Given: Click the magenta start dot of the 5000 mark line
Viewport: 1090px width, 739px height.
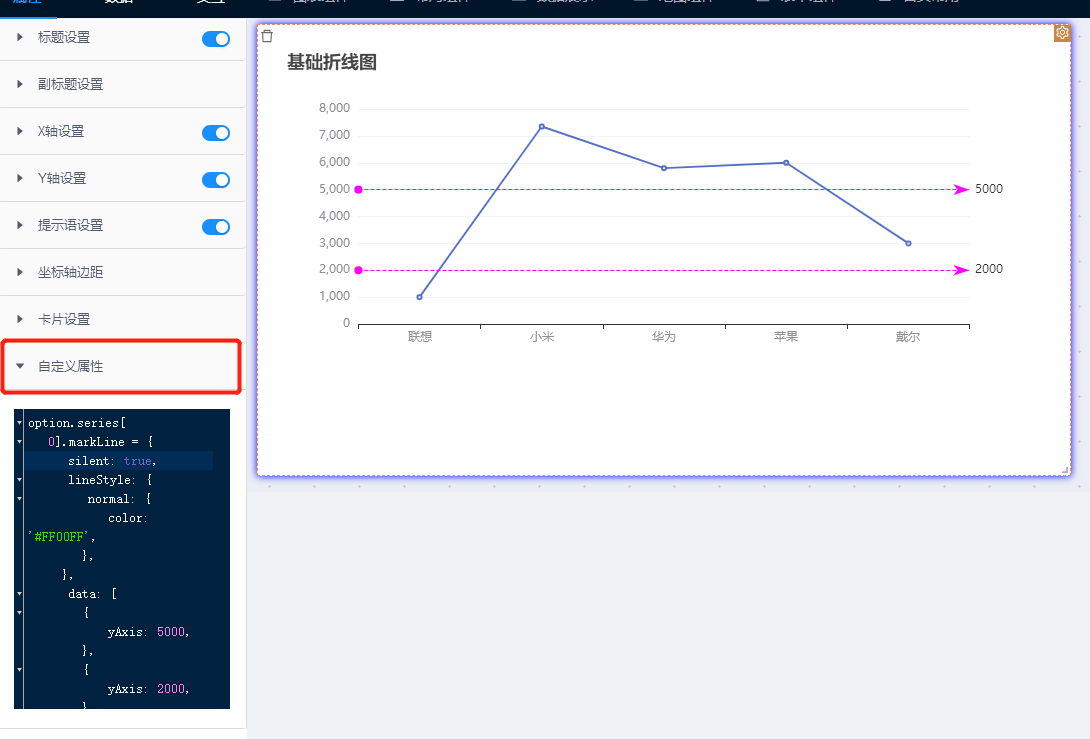Looking at the screenshot, I should point(359,189).
